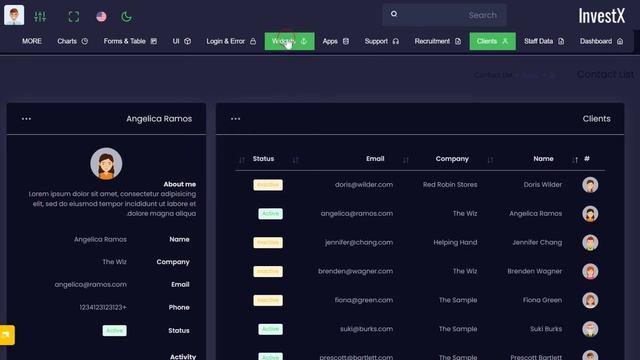Viewport: 640px width, 360px height.
Task: Open the Login & Error menu
Action: (x=231, y=41)
